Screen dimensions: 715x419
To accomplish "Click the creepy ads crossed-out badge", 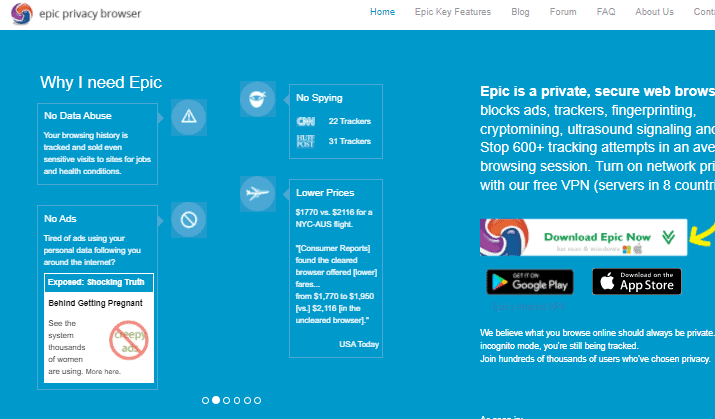I will point(129,340).
